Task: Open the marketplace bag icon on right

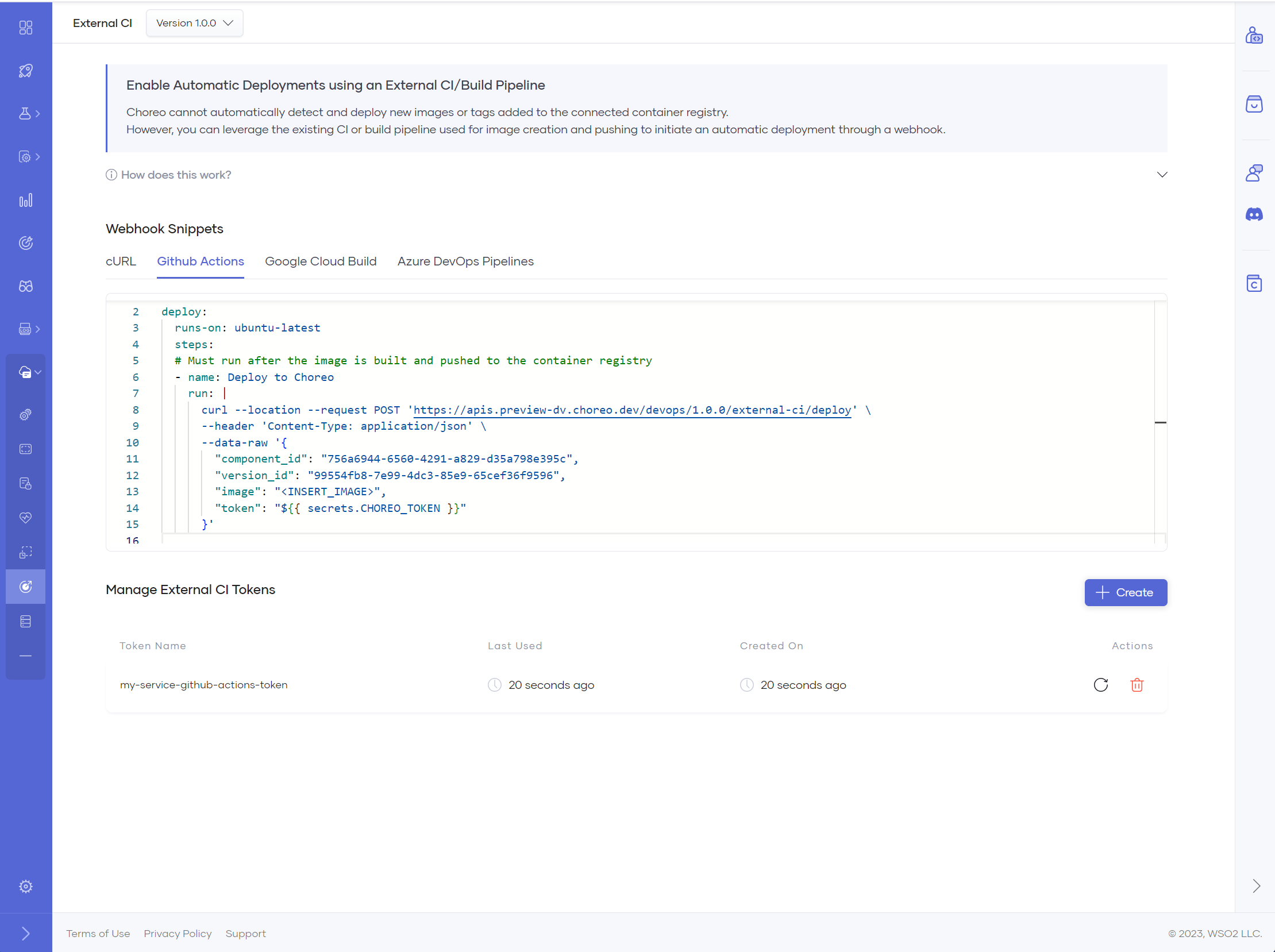Action: click(1254, 104)
